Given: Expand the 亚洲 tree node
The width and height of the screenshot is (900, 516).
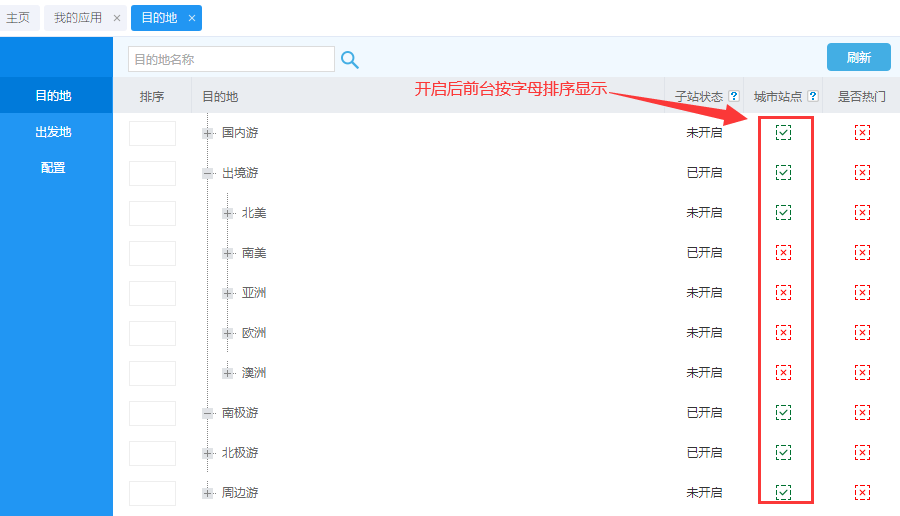Looking at the screenshot, I should pos(228,293).
